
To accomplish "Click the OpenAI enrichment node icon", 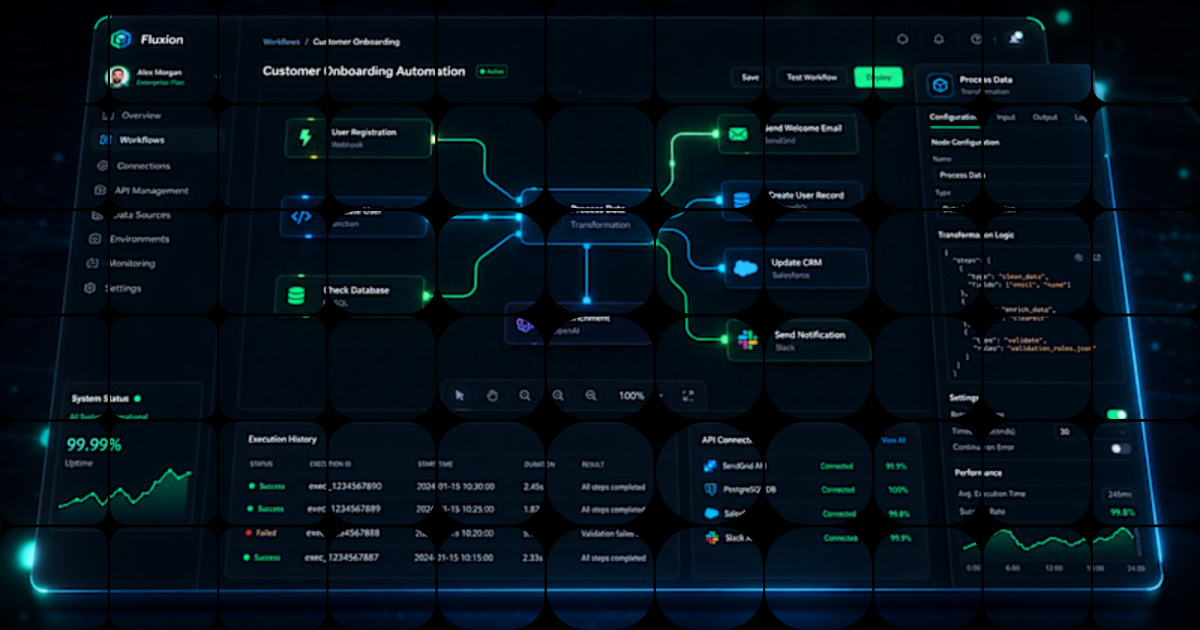I will (x=524, y=324).
